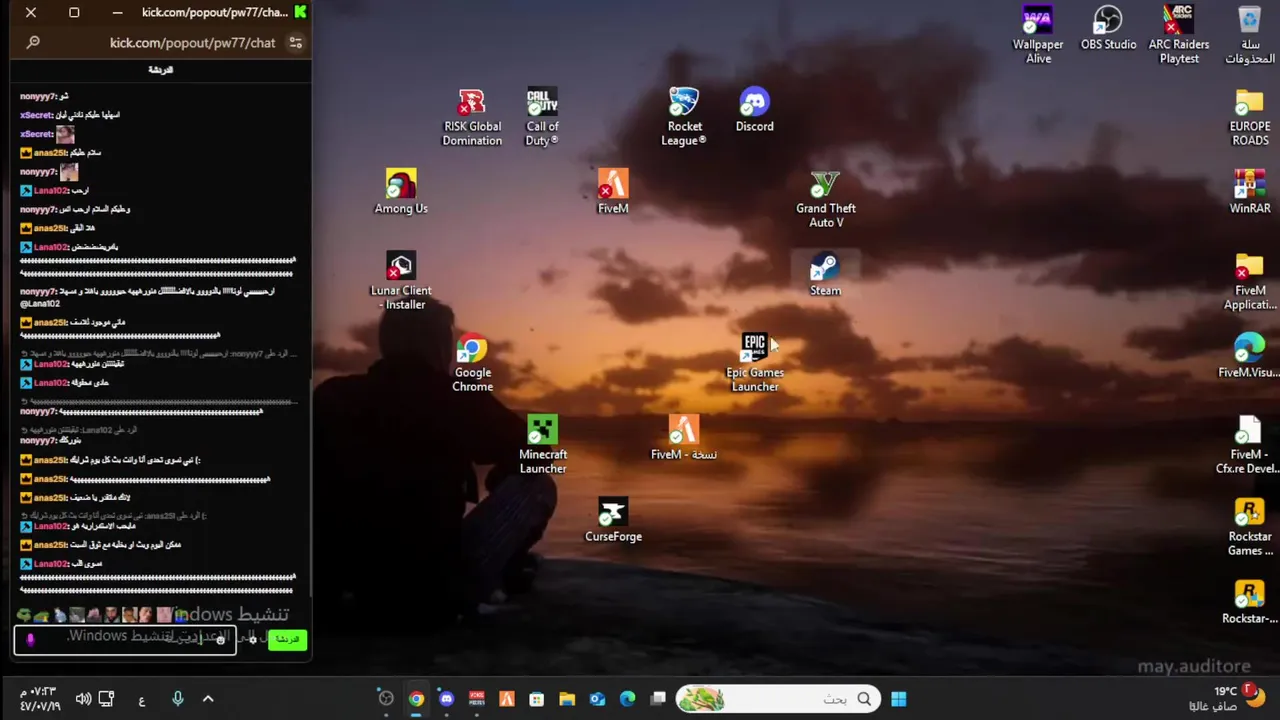This screenshot has width=1280, height=720.
Task: Select the Epic Games Launcher icon
Action: tap(754, 364)
